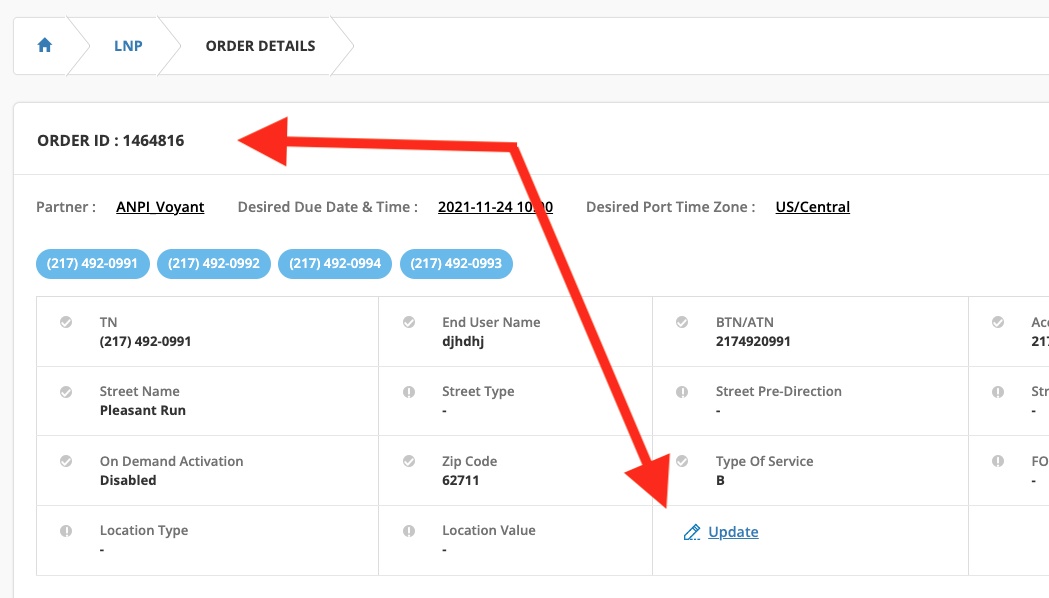Select the Order Details breadcrumb item
This screenshot has height=598, width=1049.
tap(260, 46)
